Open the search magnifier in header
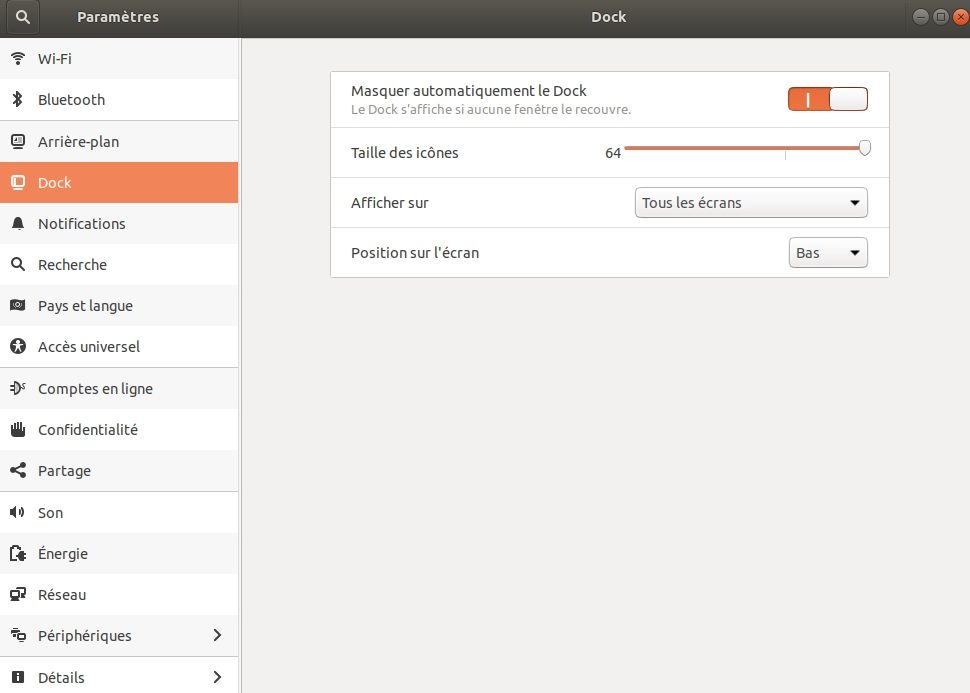 23,17
